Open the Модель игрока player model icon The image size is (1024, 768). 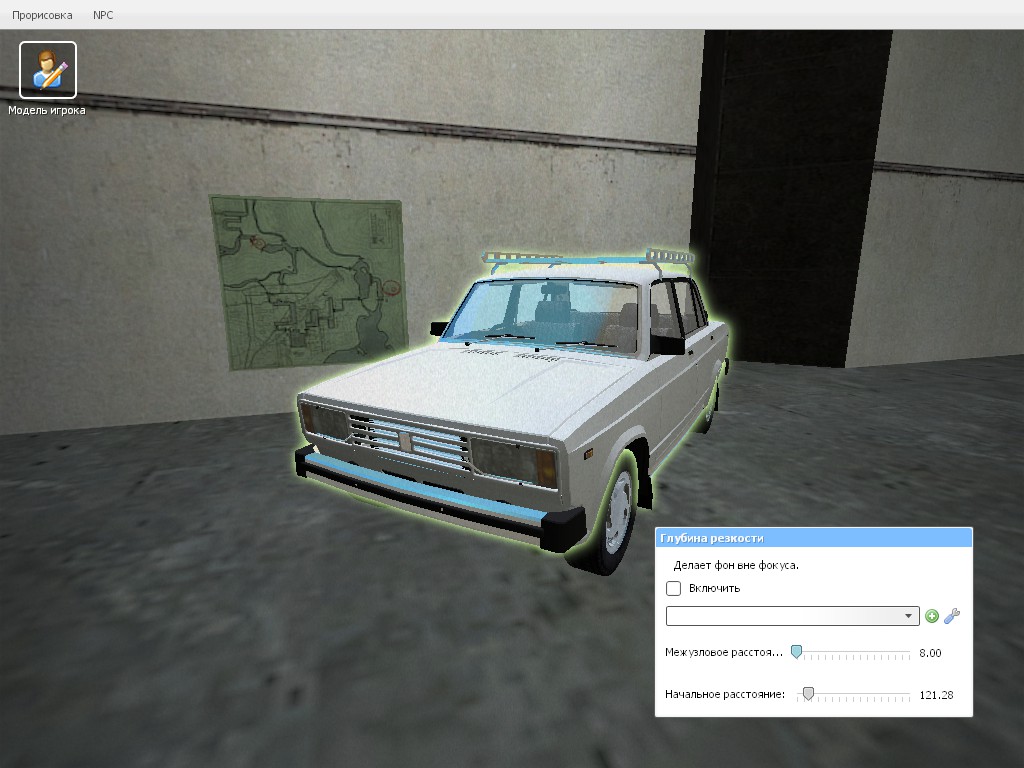pyautogui.click(x=48, y=70)
